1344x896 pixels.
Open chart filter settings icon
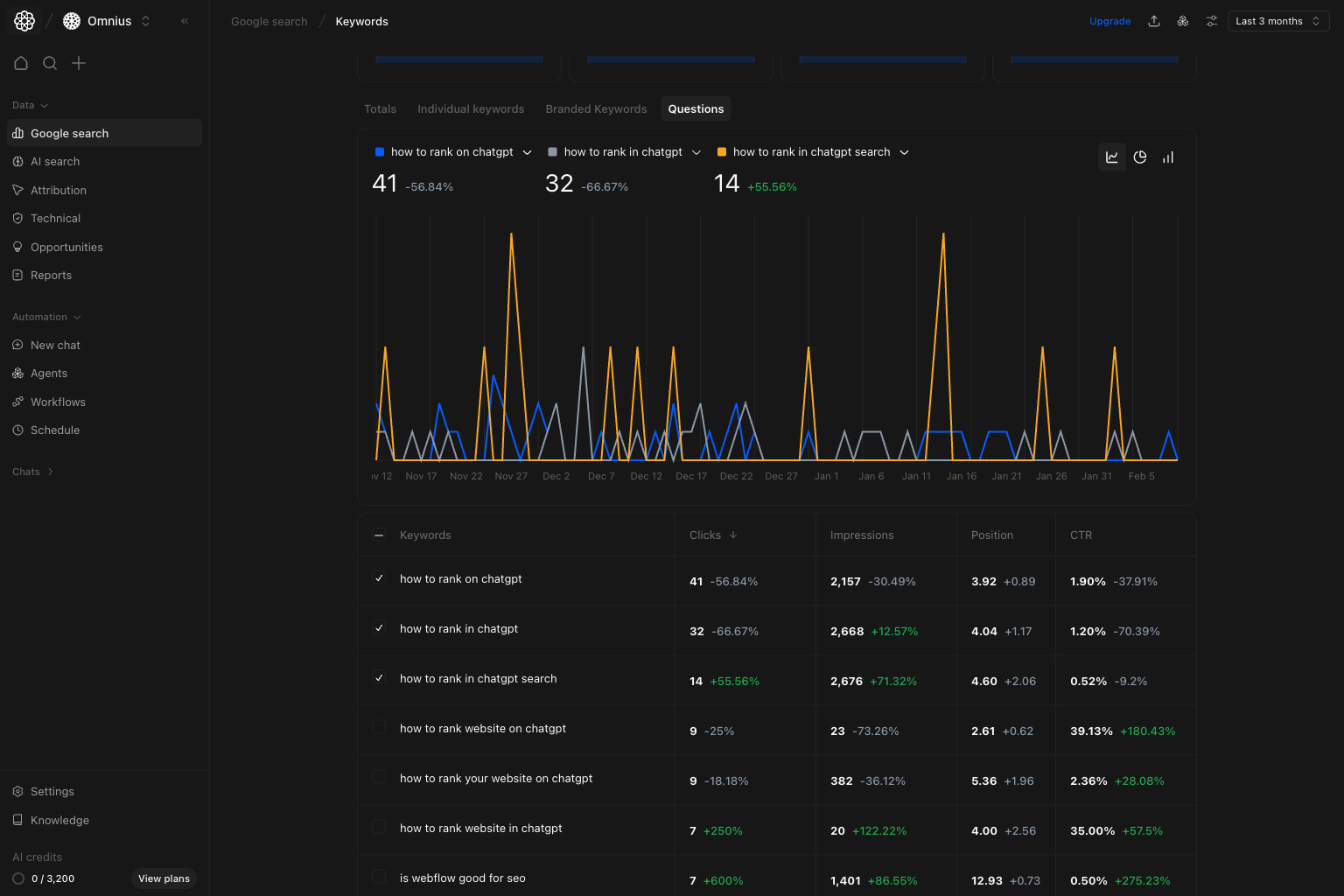tap(1211, 20)
